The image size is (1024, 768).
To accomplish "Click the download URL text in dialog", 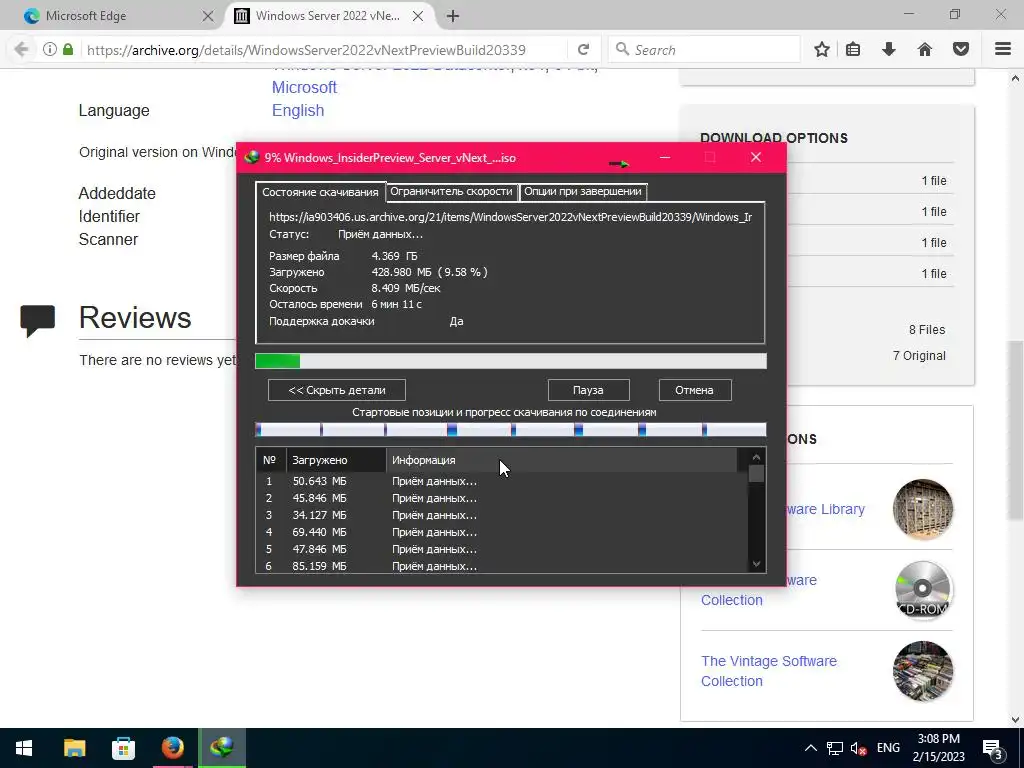I will click(510, 217).
